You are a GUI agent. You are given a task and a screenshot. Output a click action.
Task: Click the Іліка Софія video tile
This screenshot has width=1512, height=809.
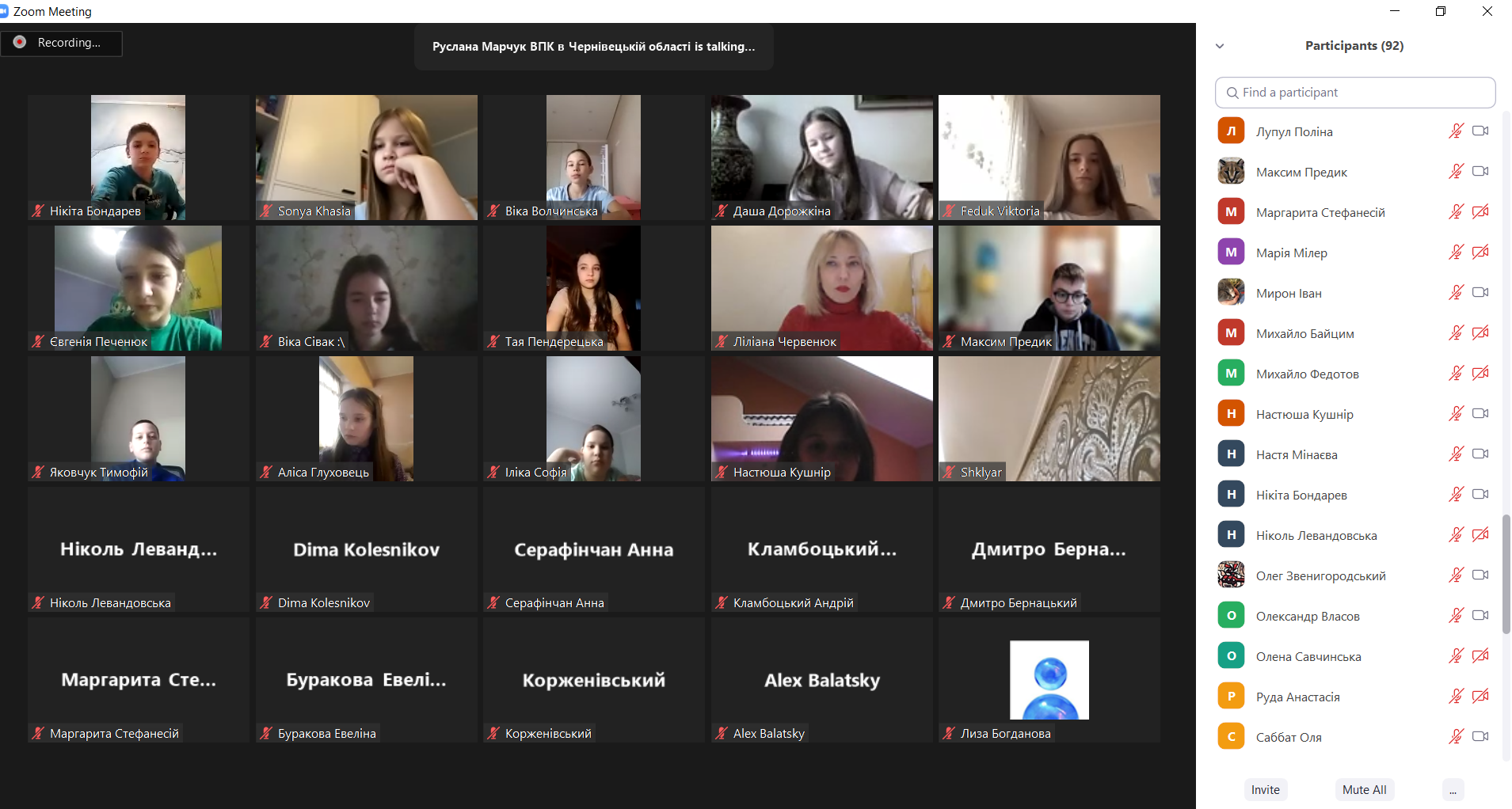594,419
